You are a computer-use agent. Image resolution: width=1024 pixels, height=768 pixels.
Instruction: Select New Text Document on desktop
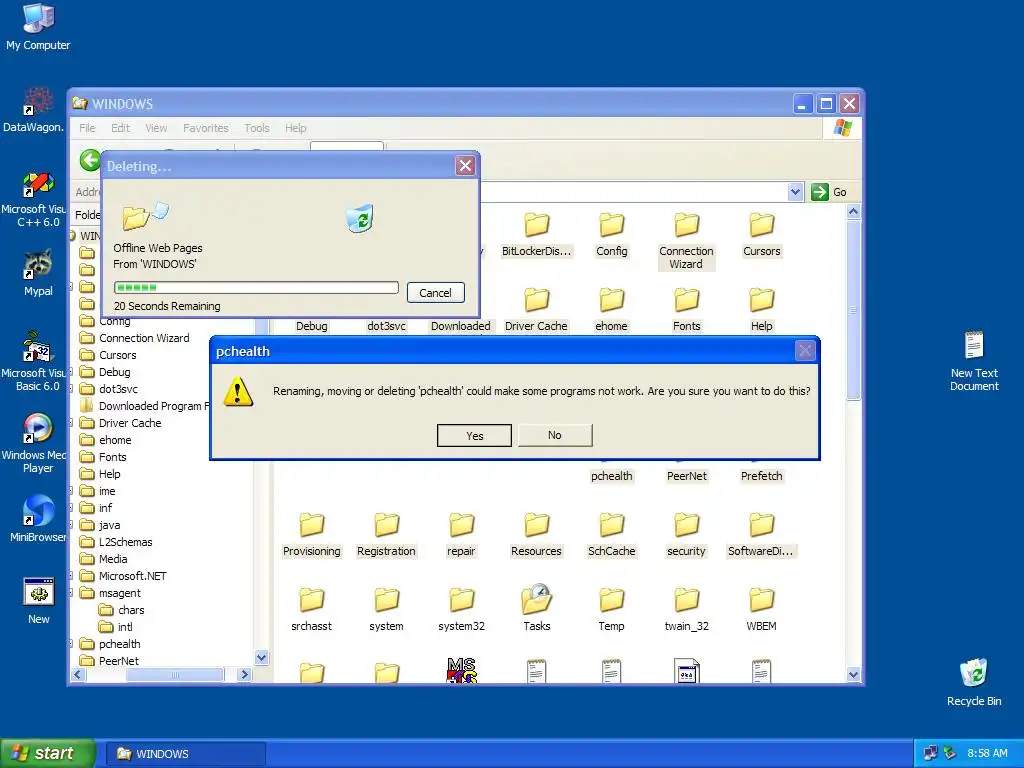[974, 360]
